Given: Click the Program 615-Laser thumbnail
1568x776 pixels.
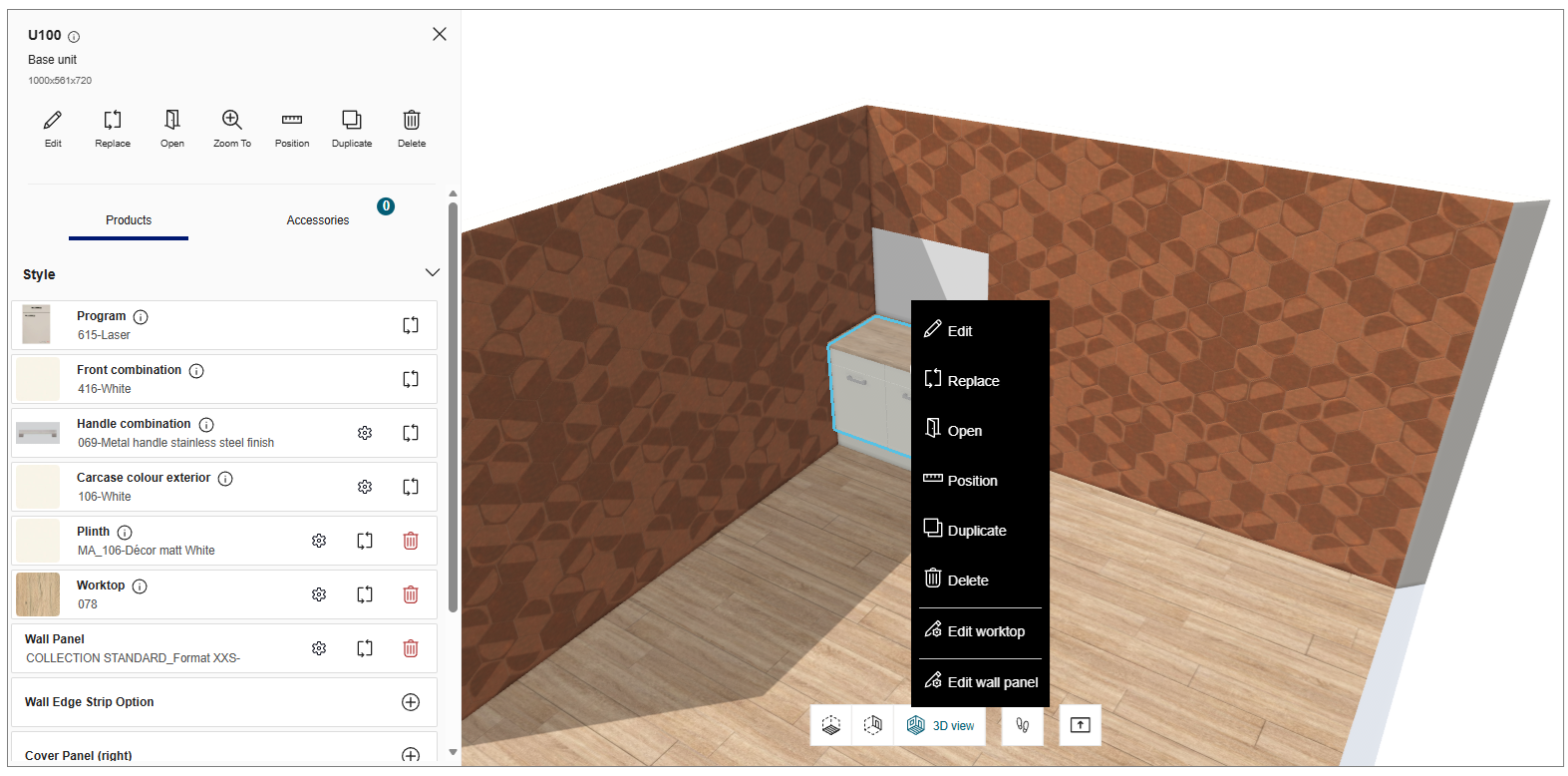Looking at the screenshot, I should pos(37,325).
